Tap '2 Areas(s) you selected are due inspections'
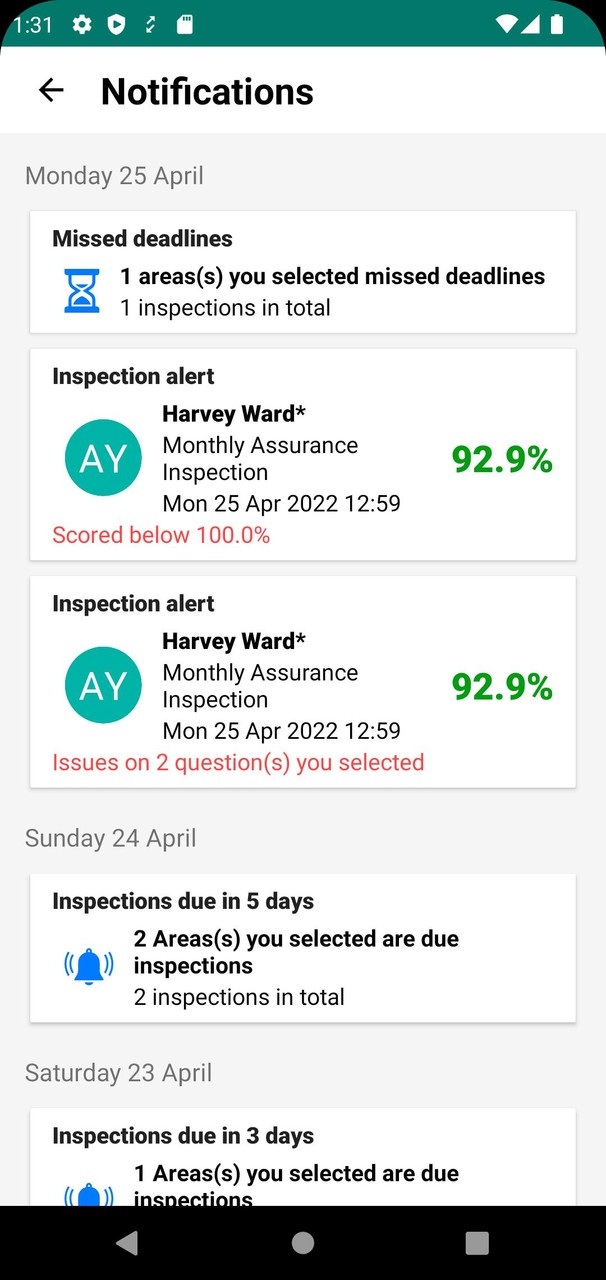The height and width of the screenshot is (1280, 606). [x=296, y=952]
